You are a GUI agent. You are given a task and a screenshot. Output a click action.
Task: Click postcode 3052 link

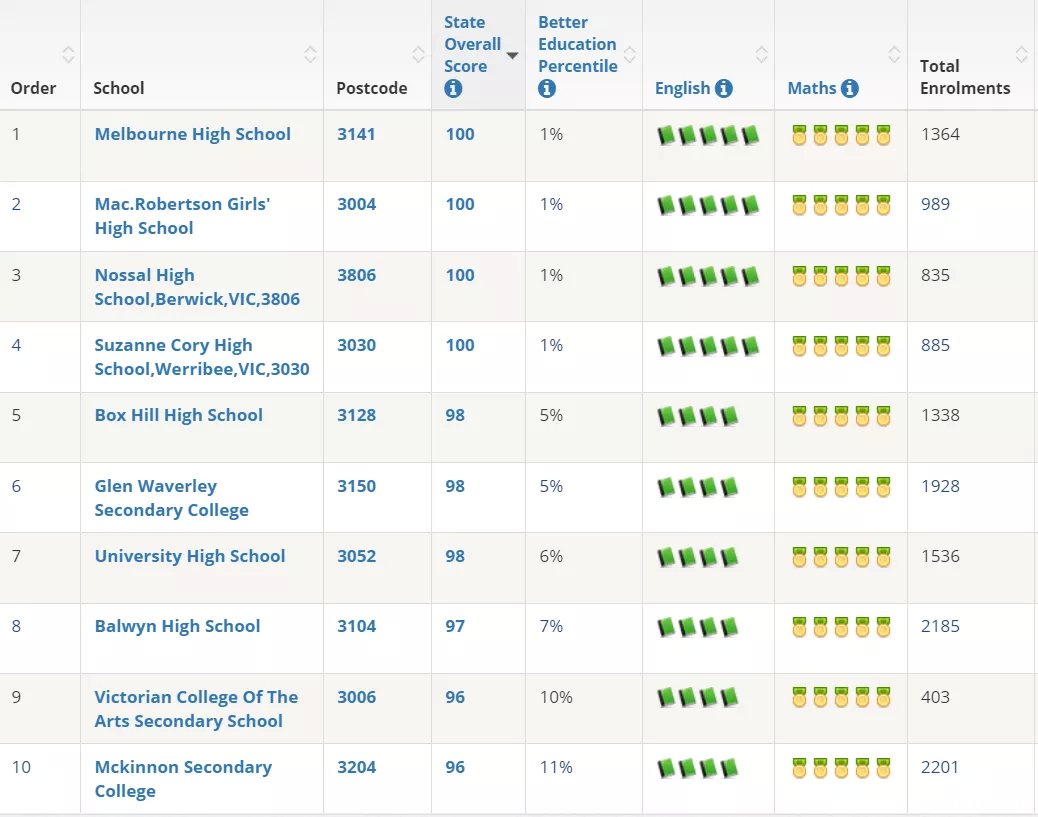click(x=356, y=556)
